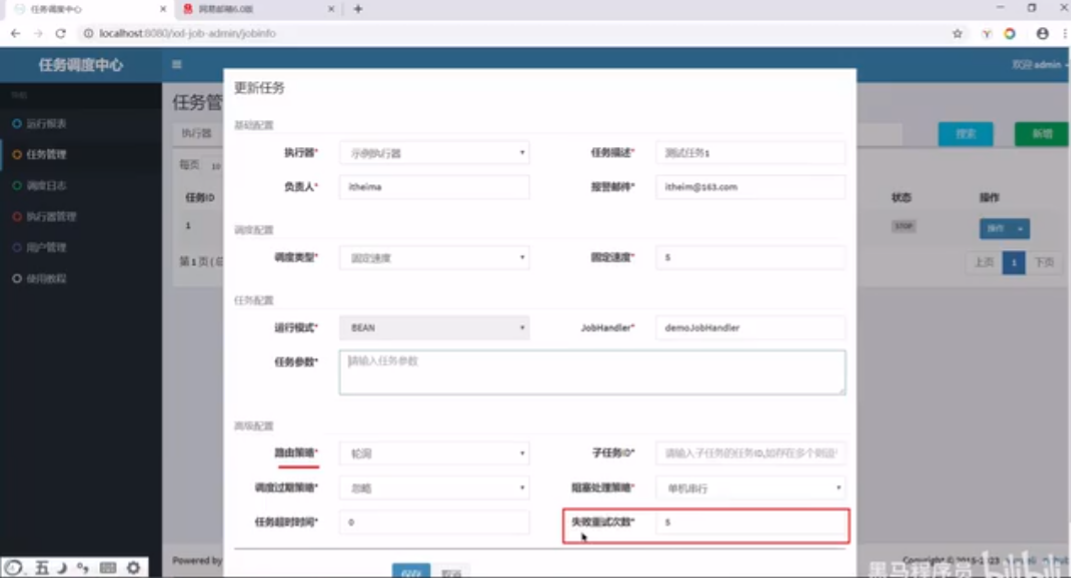The height and width of the screenshot is (578, 1071).
Task: Toggle the sidebar with the hamburger icon
Action: coord(177,64)
